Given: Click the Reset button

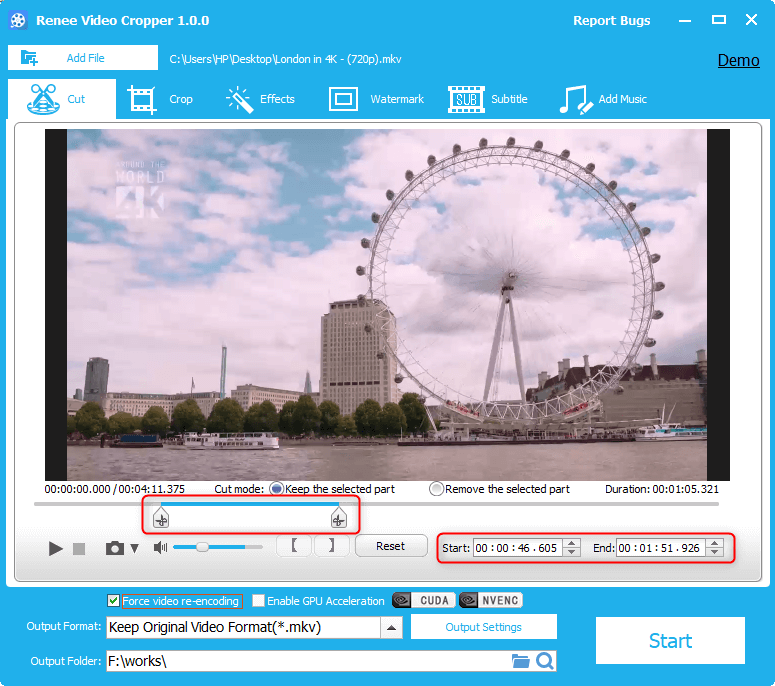Looking at the screenshot, I should click(x=390, y=546).
